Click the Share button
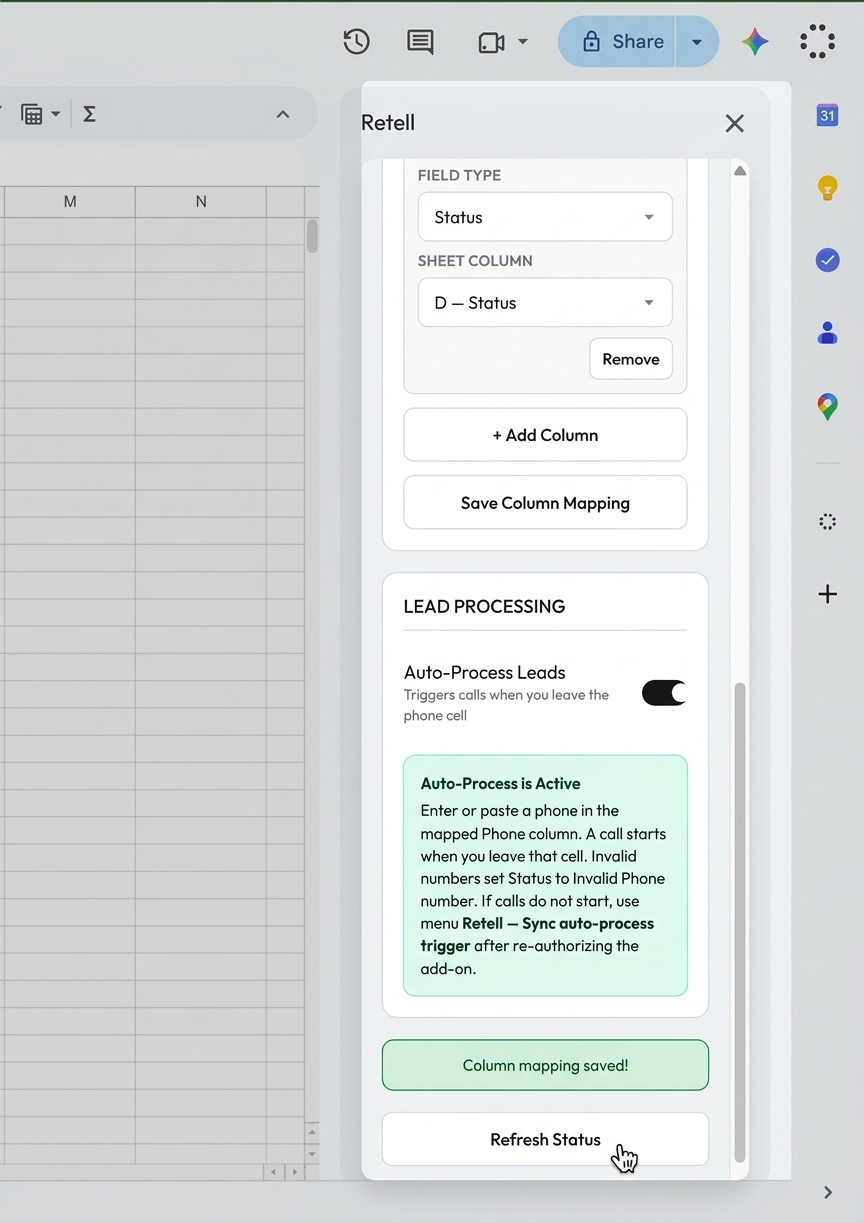Viewport: 864px width, 1223px height. [617, 41]
